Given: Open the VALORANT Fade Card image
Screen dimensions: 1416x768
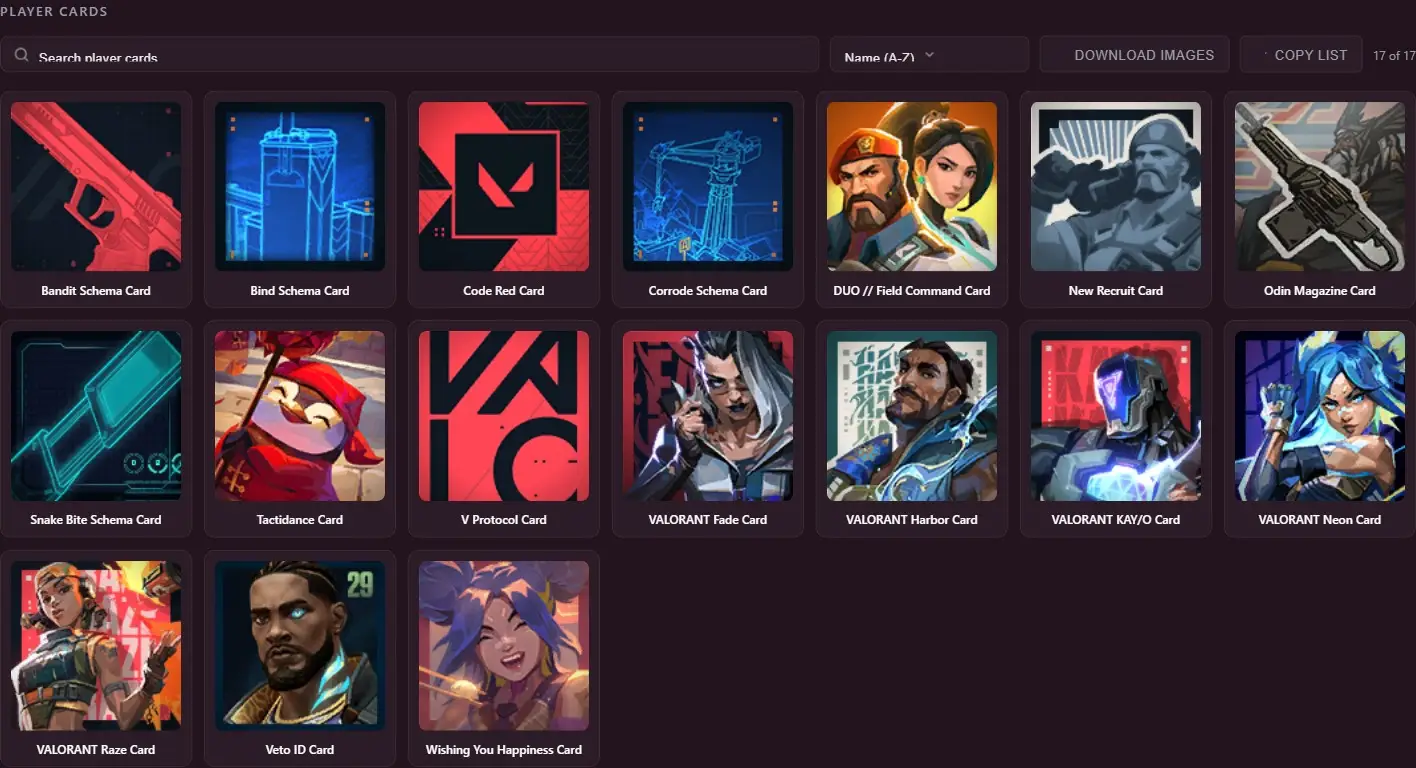Looking at the screenshot, I should tap(708, 416).
